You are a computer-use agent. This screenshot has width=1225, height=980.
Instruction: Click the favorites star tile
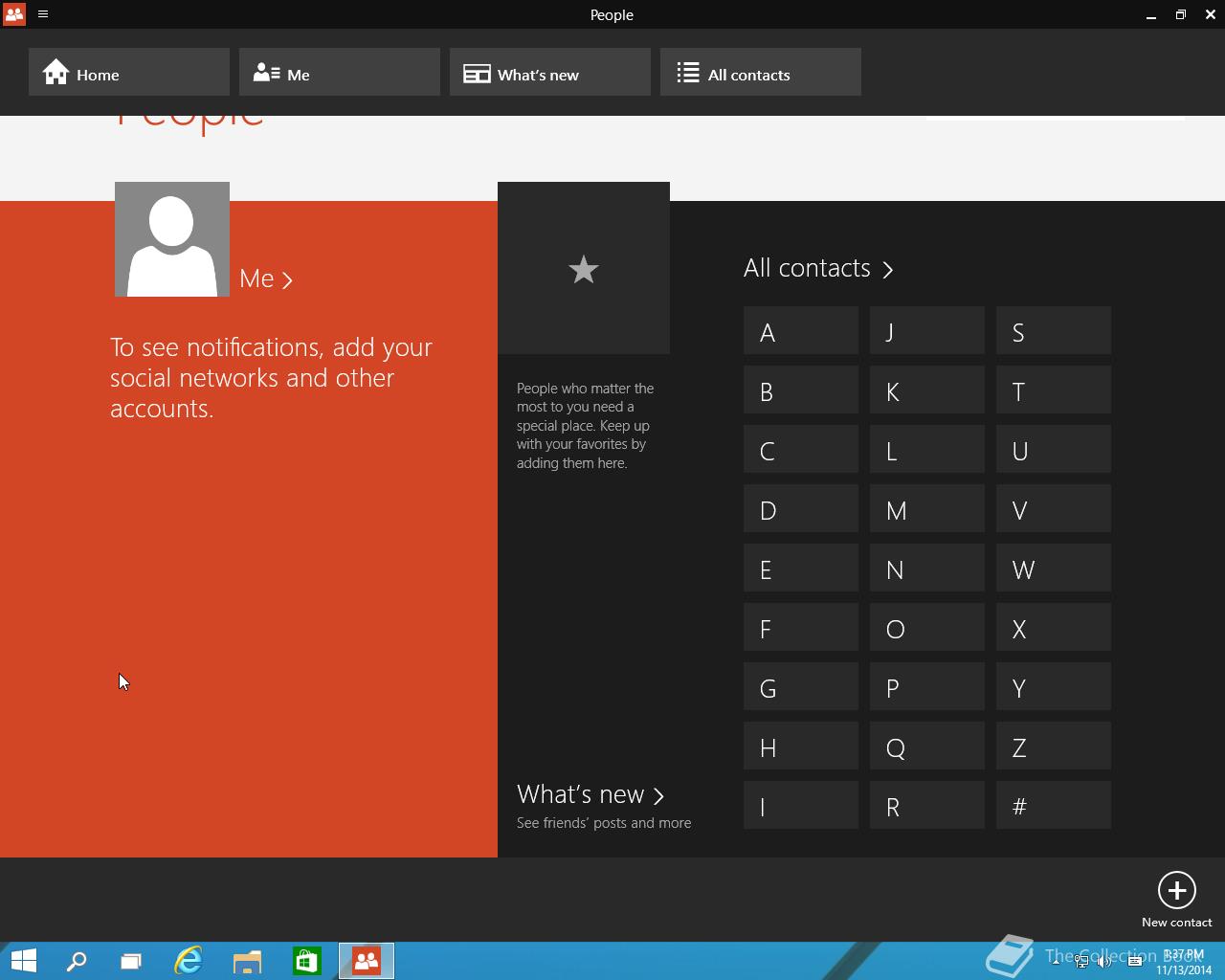[x=584, y=268]
